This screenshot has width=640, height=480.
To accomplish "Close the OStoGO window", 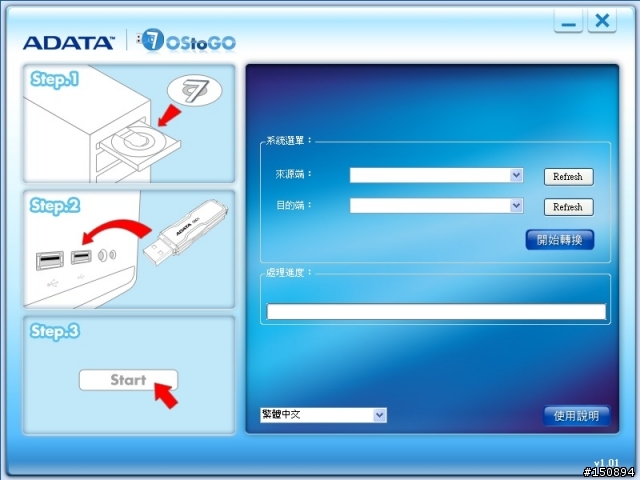I will (x=602, y=20).
